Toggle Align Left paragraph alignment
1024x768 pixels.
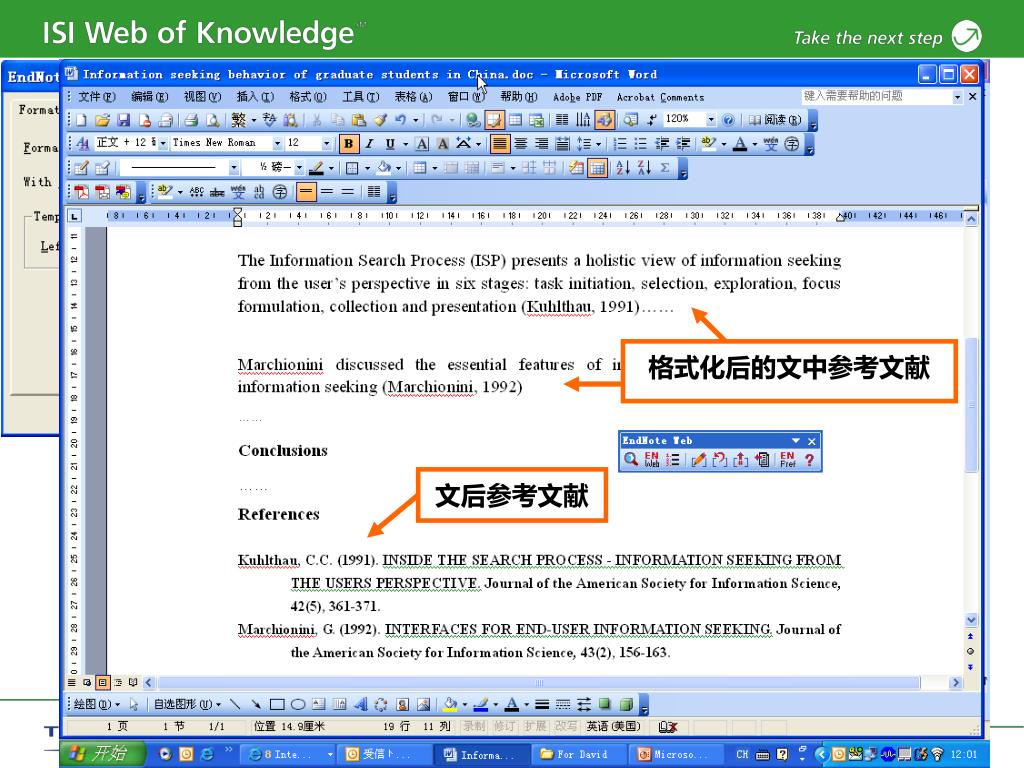500,144
